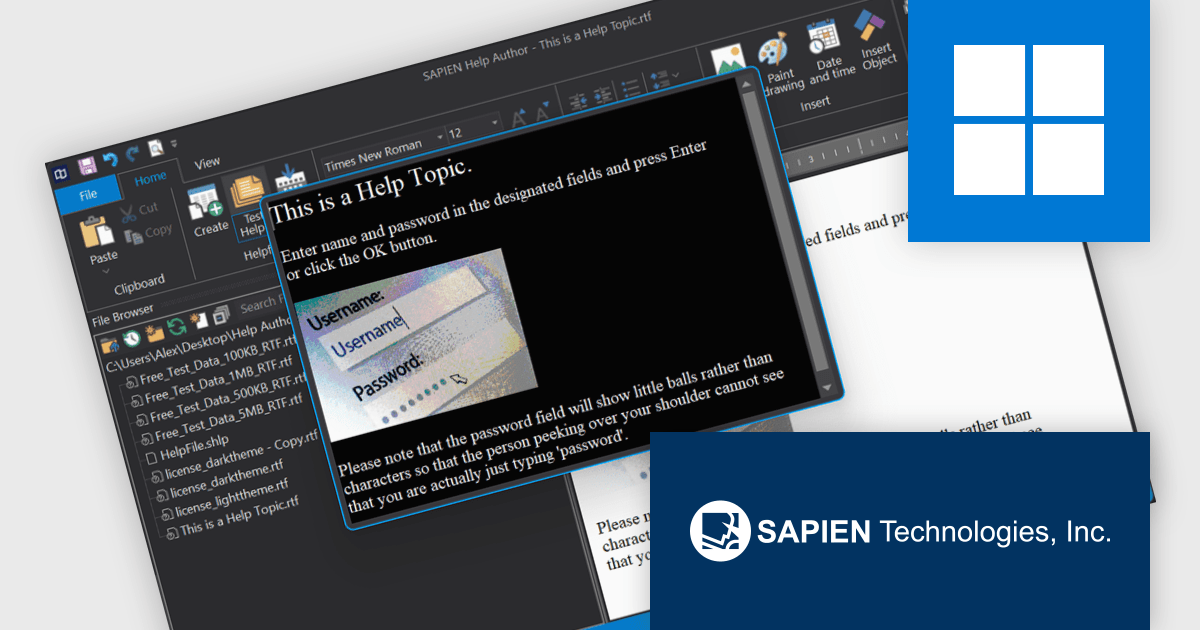The height and width of the screenshot is (630, 1200).
Task: Click the help preview scrollbar down arrow
Action: 826,387
